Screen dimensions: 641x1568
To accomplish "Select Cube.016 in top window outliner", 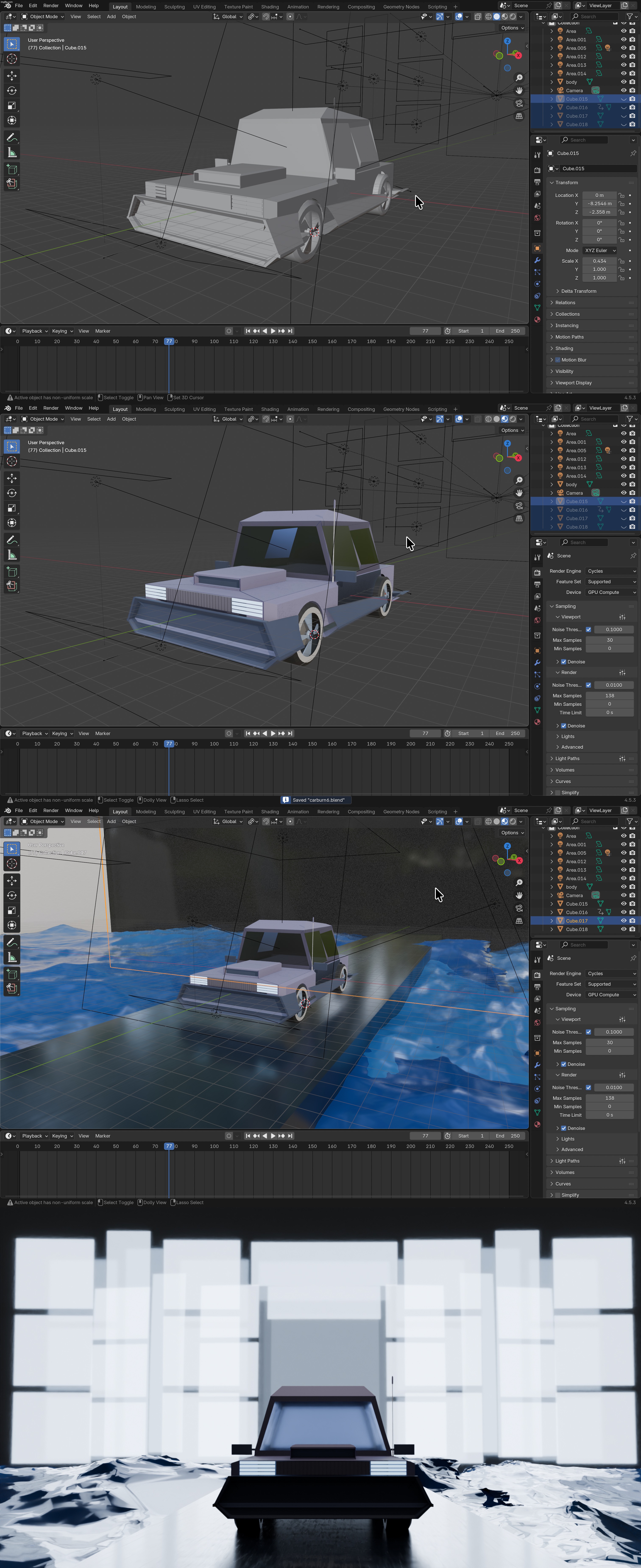I will [577, 108].
